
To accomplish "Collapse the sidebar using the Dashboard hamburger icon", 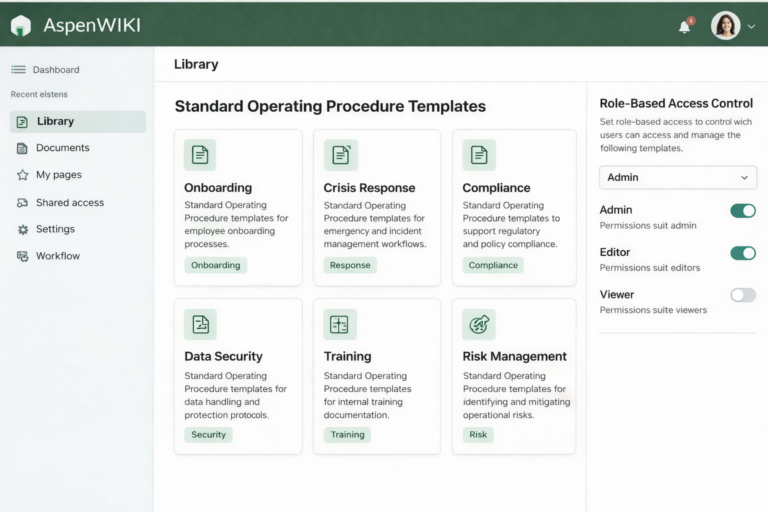I will (18, 70).
